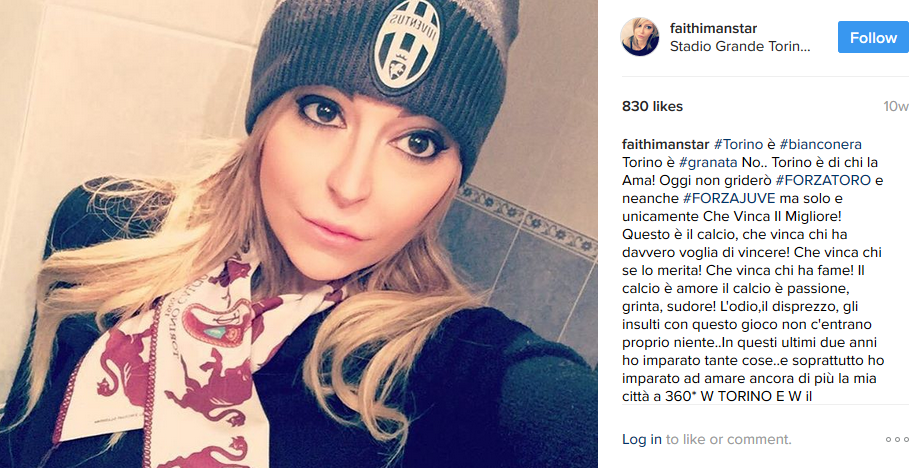Click Log in to like or comment
914x468 pixels.
coord(642,439)
